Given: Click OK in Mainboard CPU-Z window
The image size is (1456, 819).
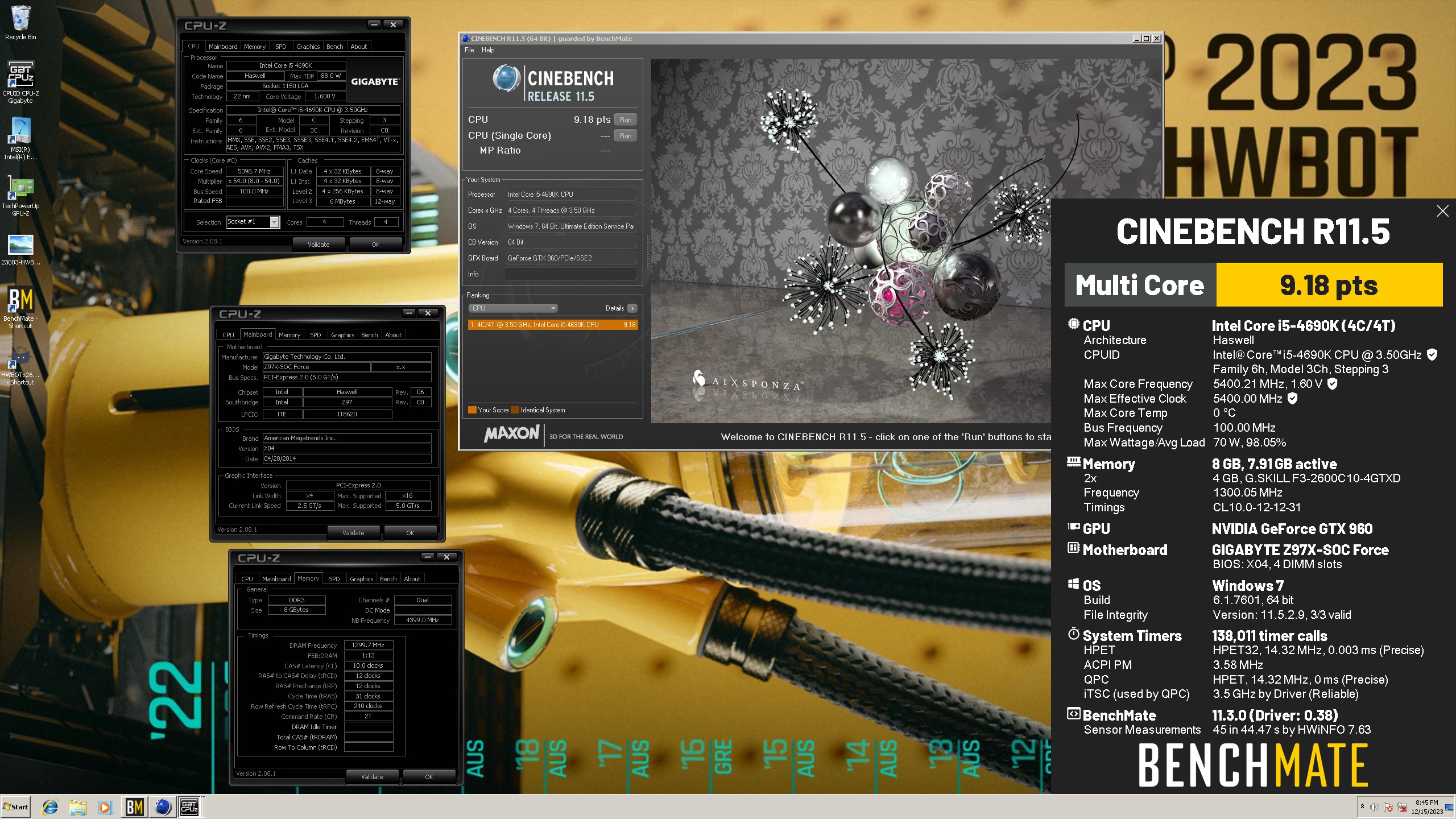Looking at the screenshot, I should click(410, 533).
